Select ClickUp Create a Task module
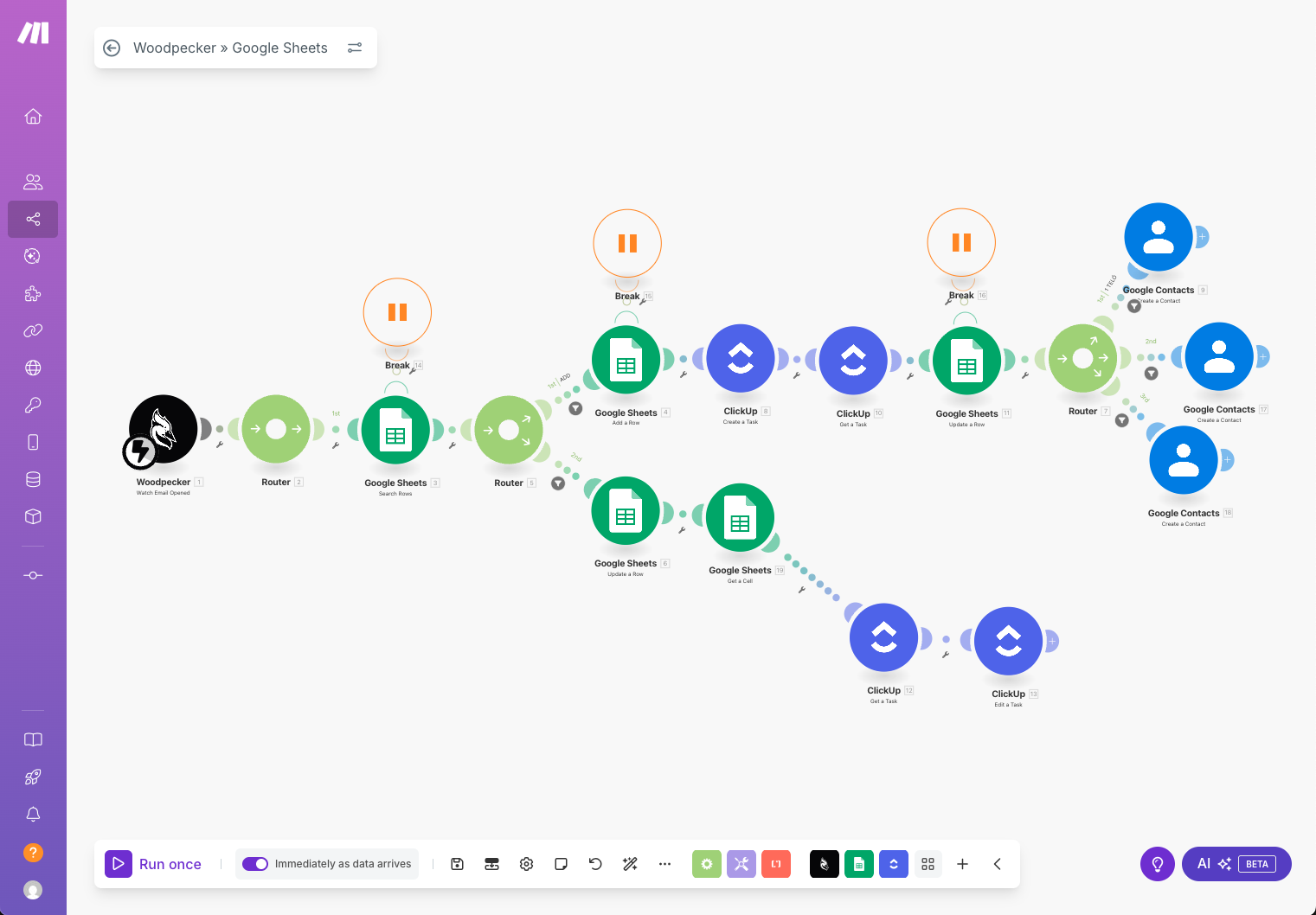This screenshot has height=915, width=1316. click(741, 359)
